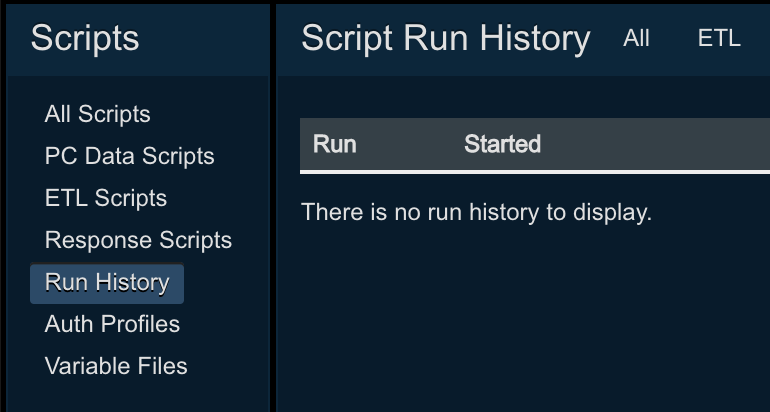
Task: Switch to the All filter tab
Action: point(636,39)
